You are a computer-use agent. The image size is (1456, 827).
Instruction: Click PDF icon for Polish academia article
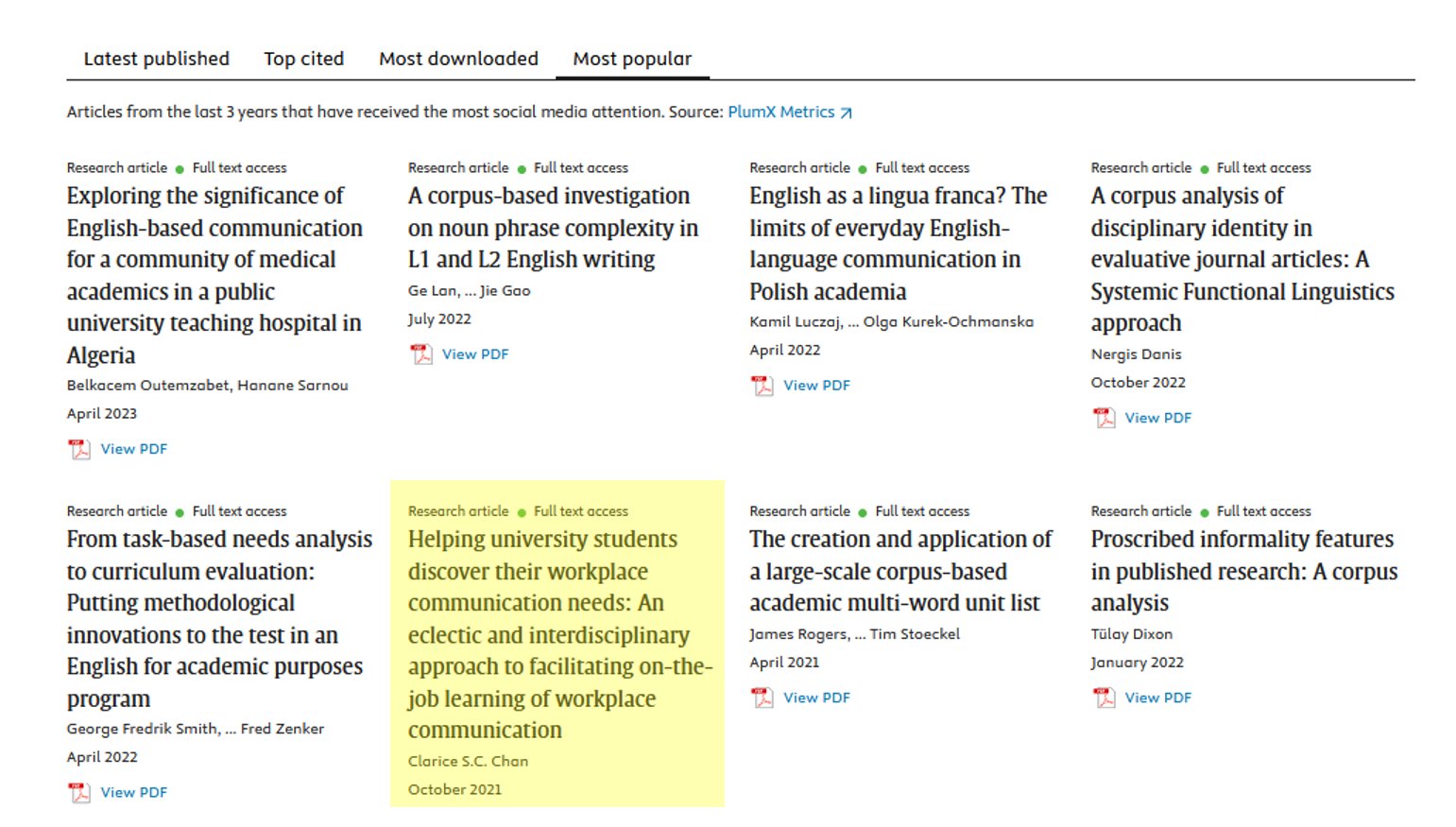coord(762,386)
